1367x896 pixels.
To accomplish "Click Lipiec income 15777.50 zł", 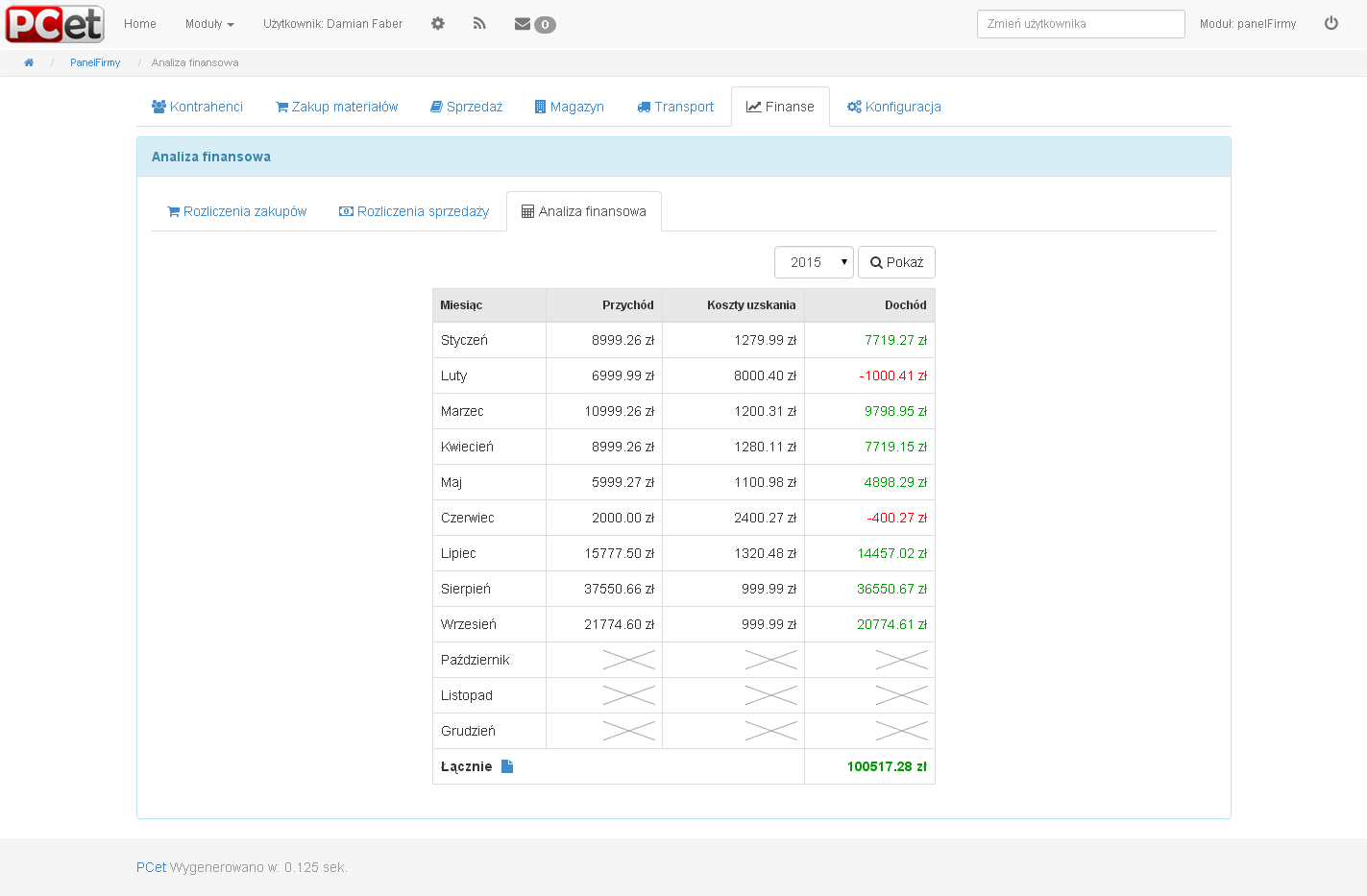I will point(620,553).
